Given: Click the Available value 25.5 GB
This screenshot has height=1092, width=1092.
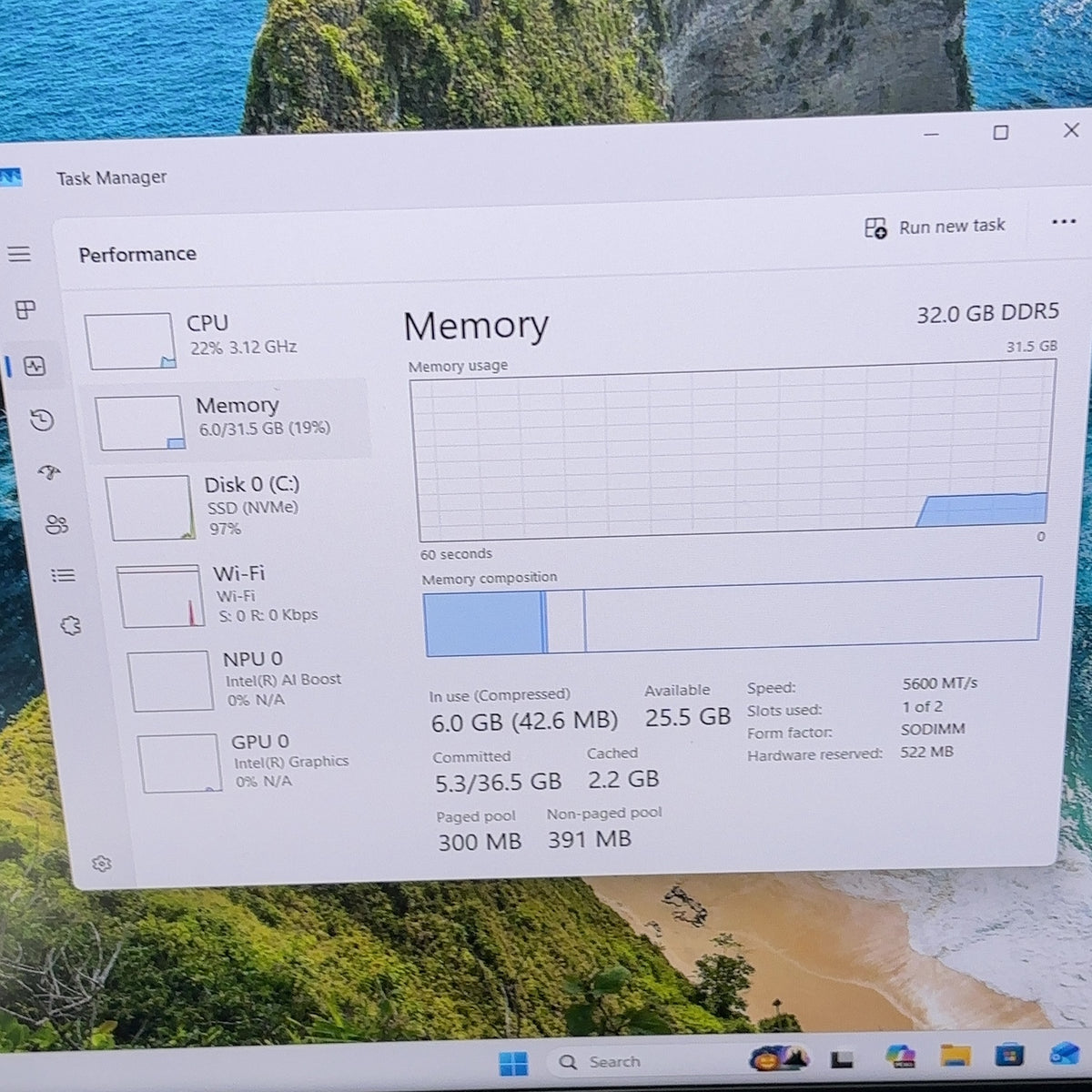Looking at the screenshot, I should click(688, 717).
